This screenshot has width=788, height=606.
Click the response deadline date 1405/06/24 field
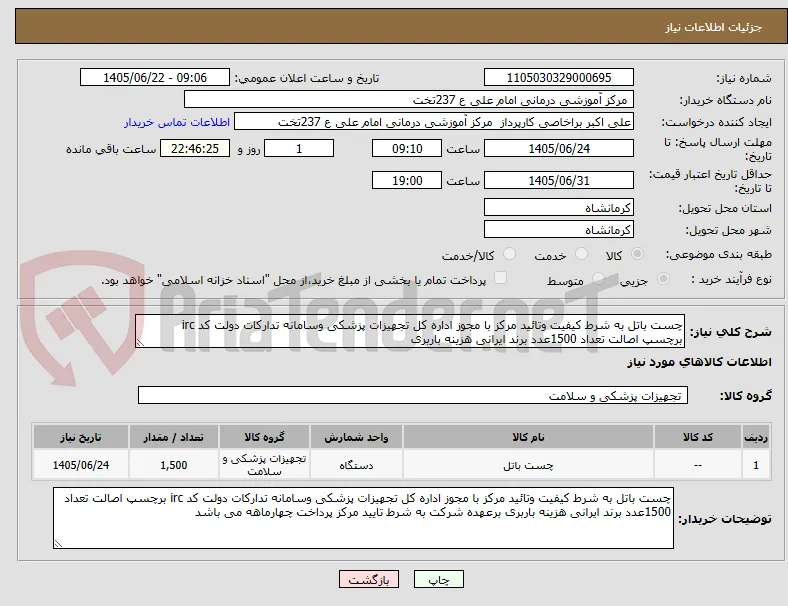coord(558,148)
